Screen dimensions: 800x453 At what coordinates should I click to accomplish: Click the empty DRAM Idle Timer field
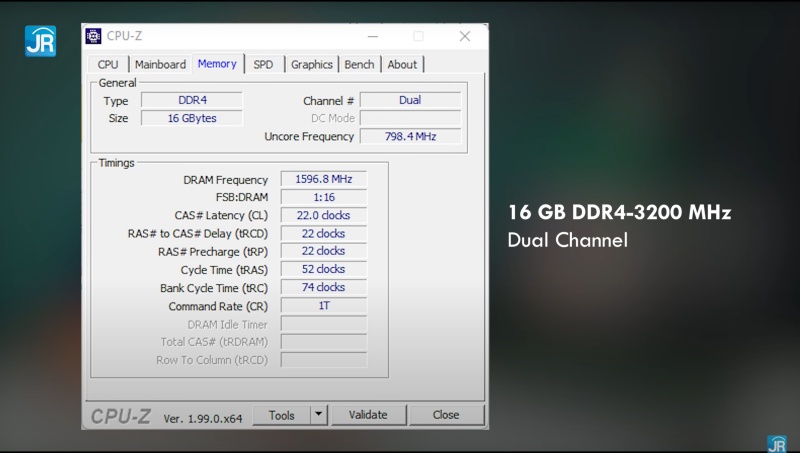click(x=323, y=324)
